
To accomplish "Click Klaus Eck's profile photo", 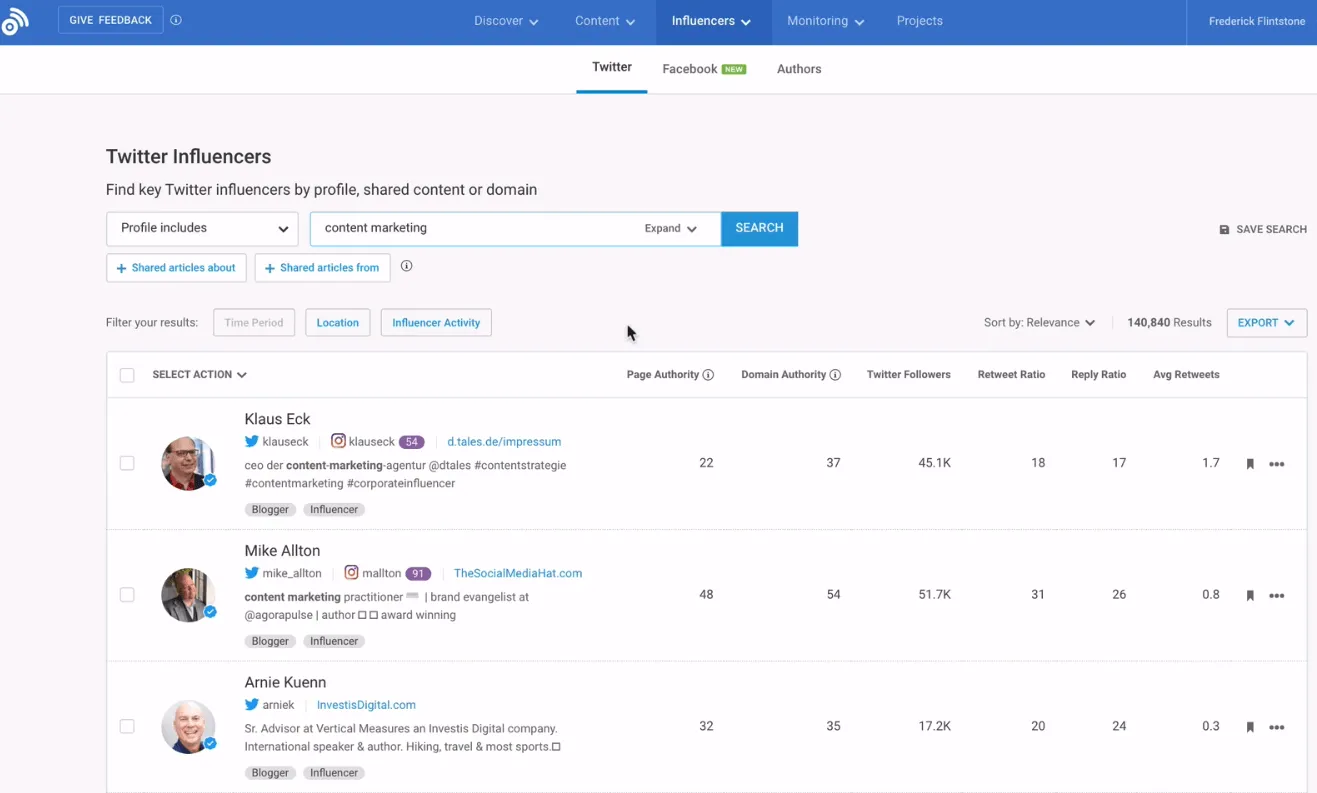I will point(188,463).
